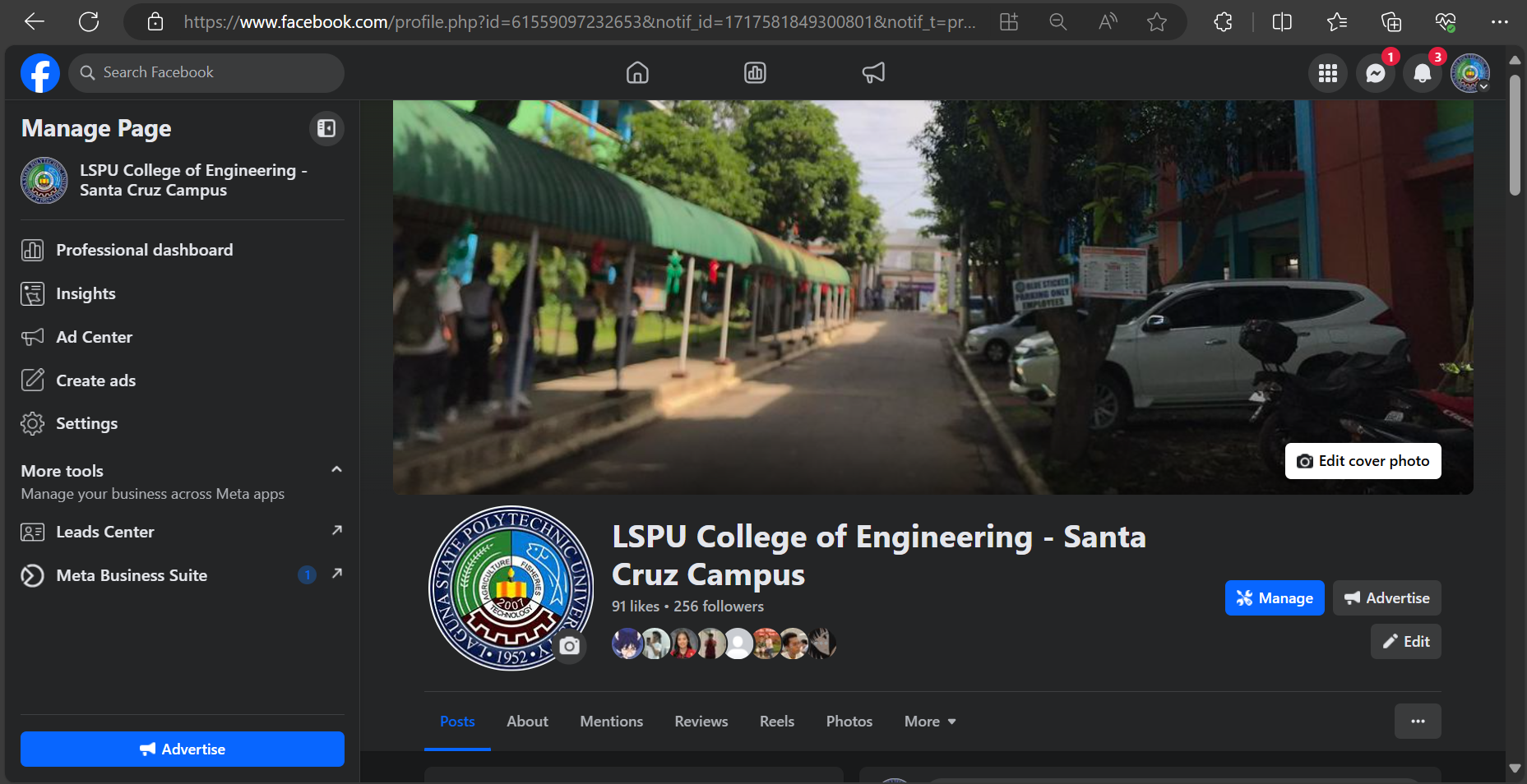Open Settings from the Manage Page sidebar

tap(86, 423)
